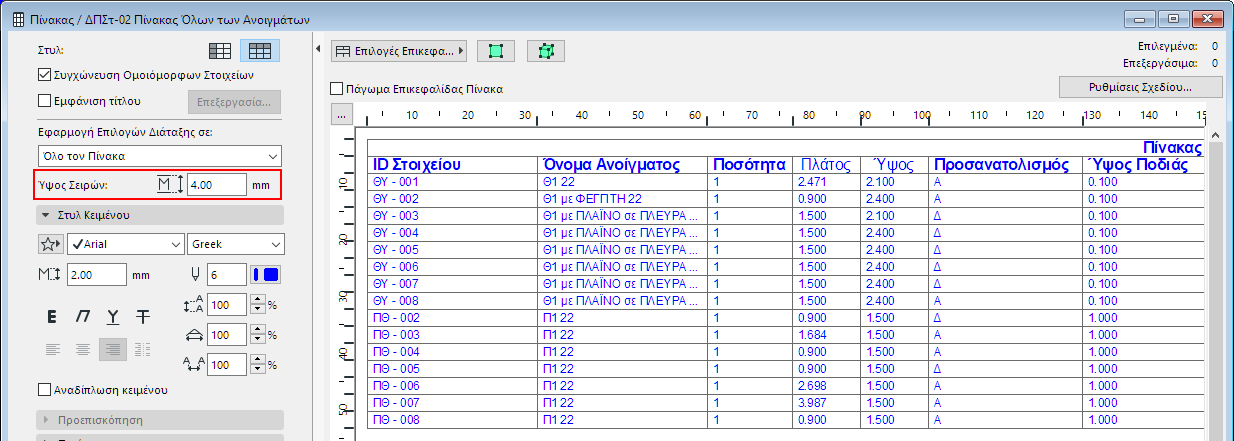This screenshot has height=441, width=1234.
Task: Align text to the right
Action: pos(113,349)
